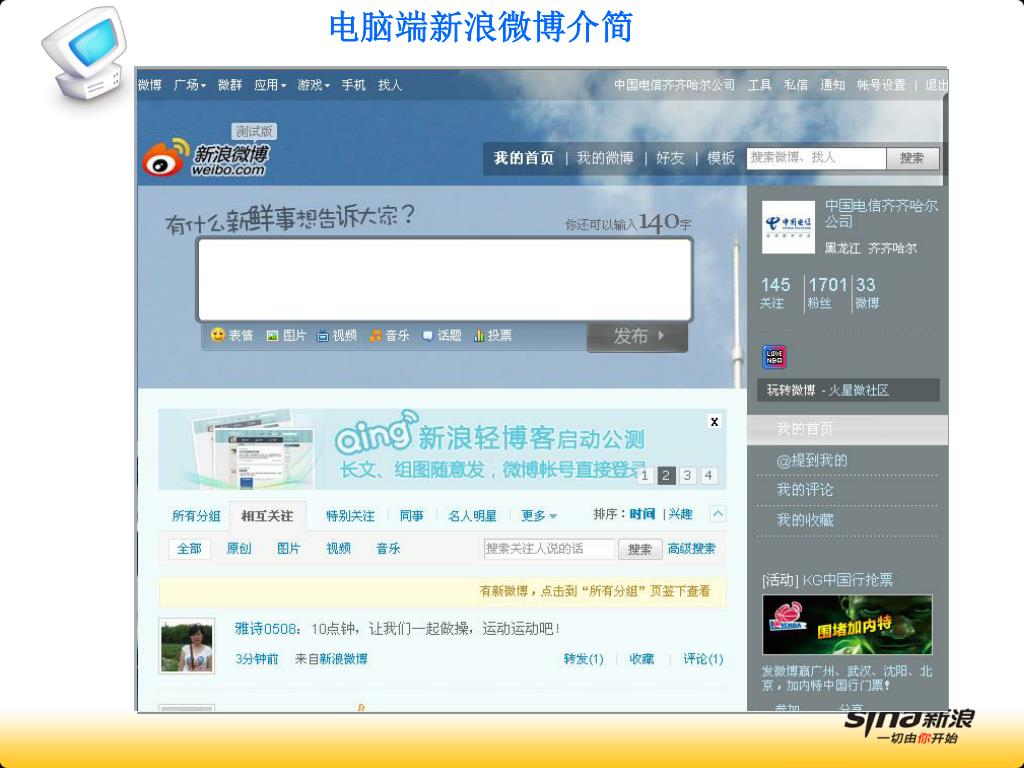
Task: Create a poll via 投票
Action: 492,336
